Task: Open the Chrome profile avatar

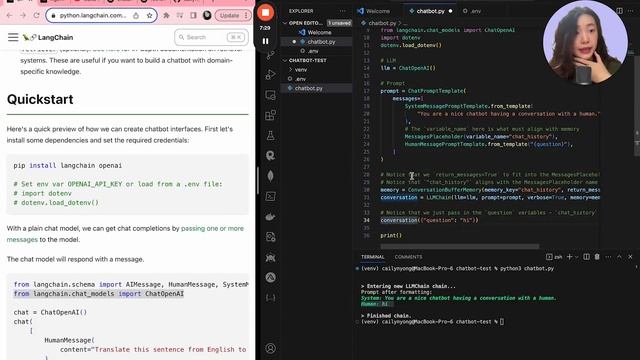Action: [x=207, y=16]
